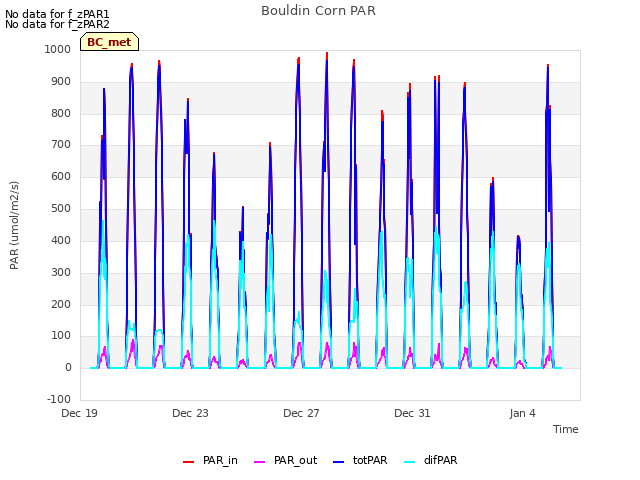640x480 pixels.
Task: Toggle the PAR_in legend entry
Action: 210,460
